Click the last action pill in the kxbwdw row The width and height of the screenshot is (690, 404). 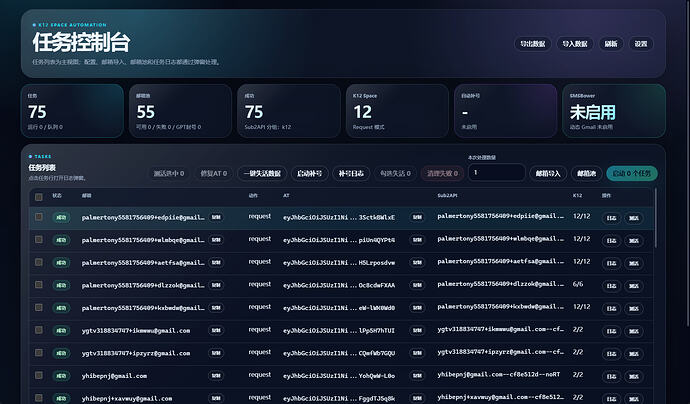pyautogui.click(x=634, y=309)
